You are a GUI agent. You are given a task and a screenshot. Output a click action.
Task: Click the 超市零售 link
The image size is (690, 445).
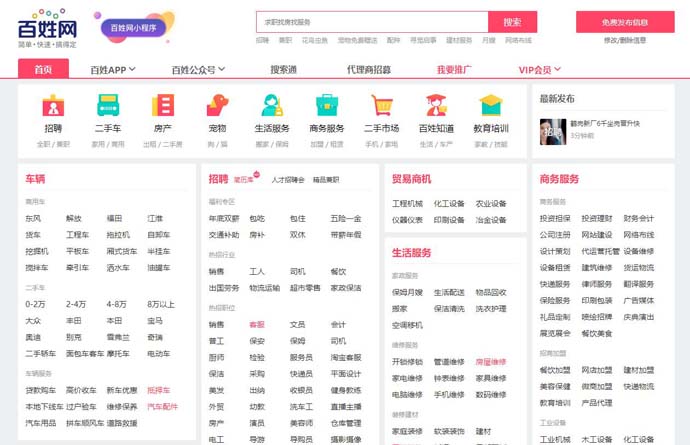305,288
